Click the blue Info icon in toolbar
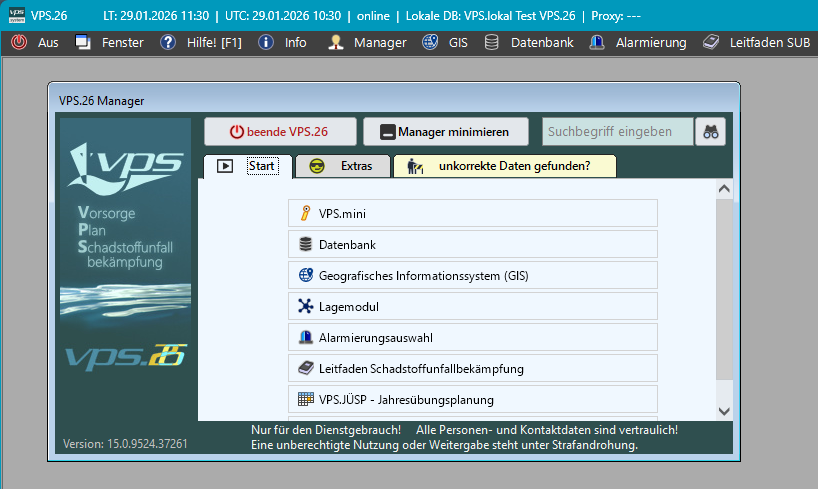Screen dimensions: 818x489 click(266, 43)
